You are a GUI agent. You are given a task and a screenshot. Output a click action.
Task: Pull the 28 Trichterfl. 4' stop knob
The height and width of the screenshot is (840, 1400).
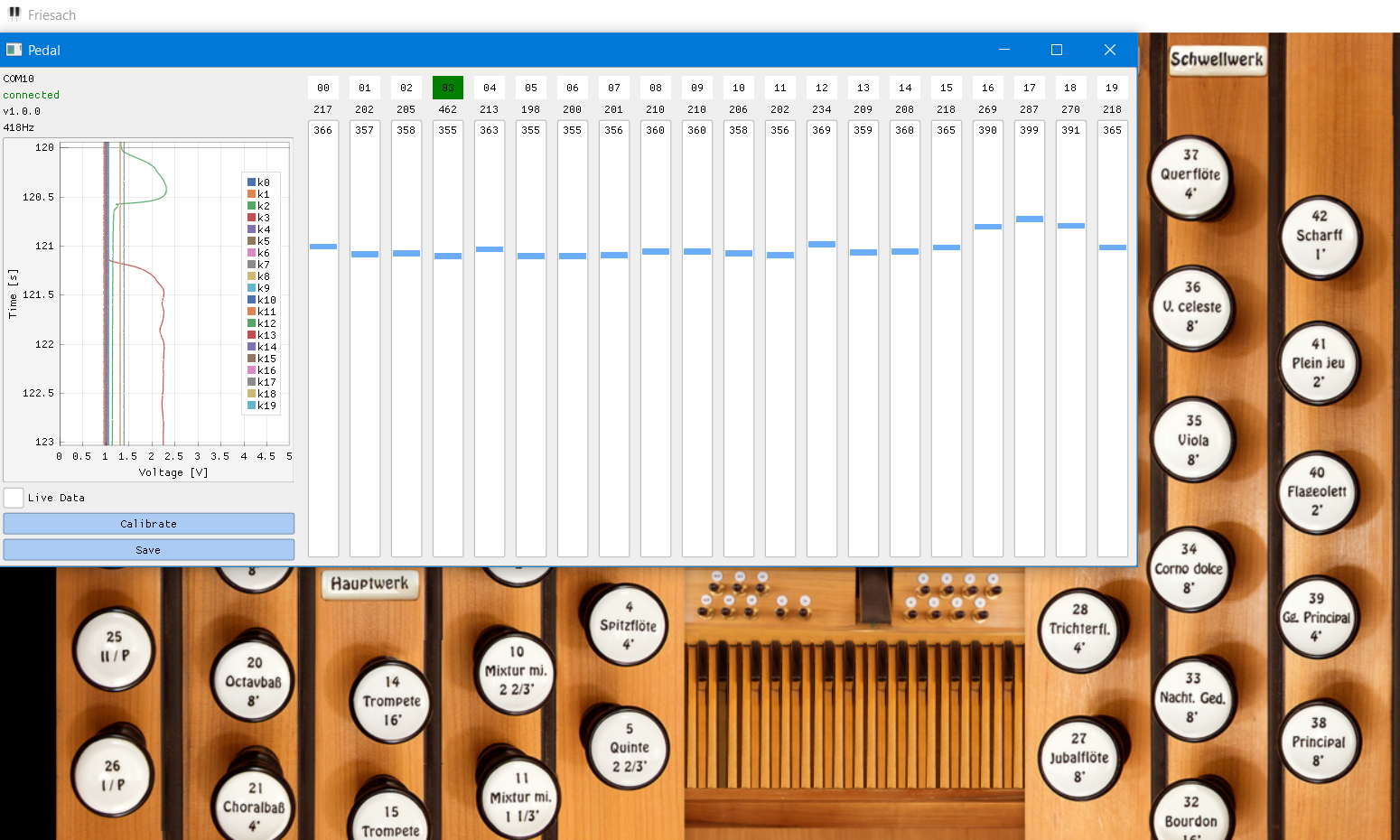[x=1080, y=630]
